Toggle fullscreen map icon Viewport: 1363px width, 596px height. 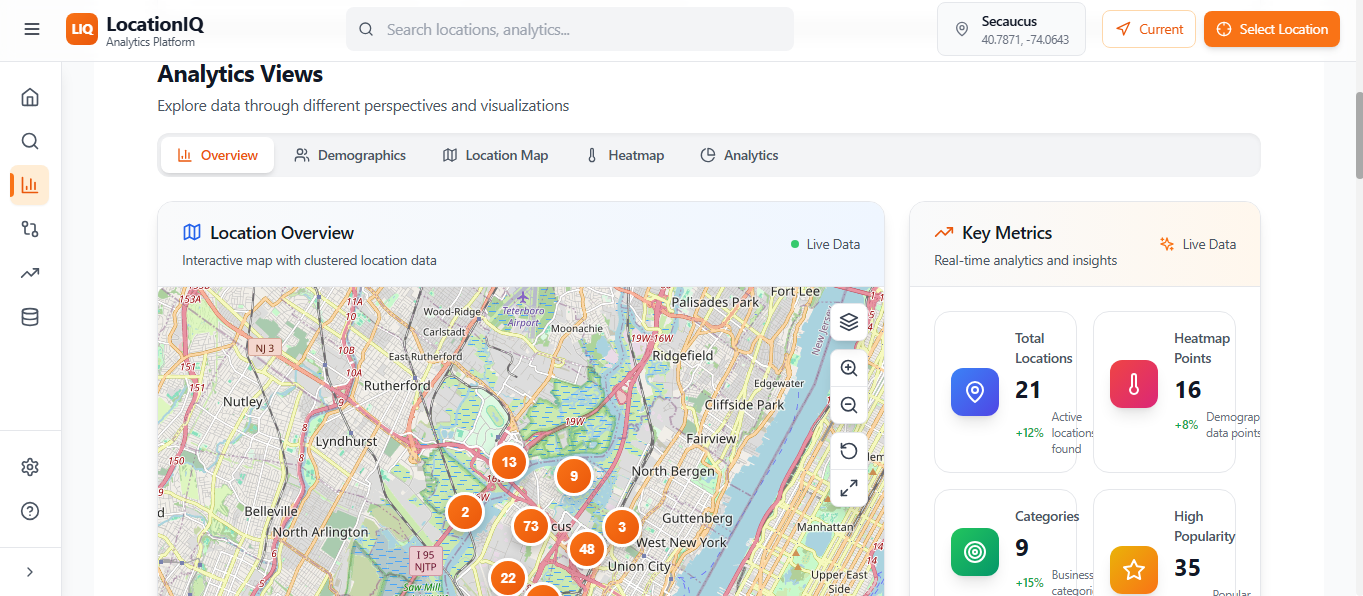coord(849,488)
